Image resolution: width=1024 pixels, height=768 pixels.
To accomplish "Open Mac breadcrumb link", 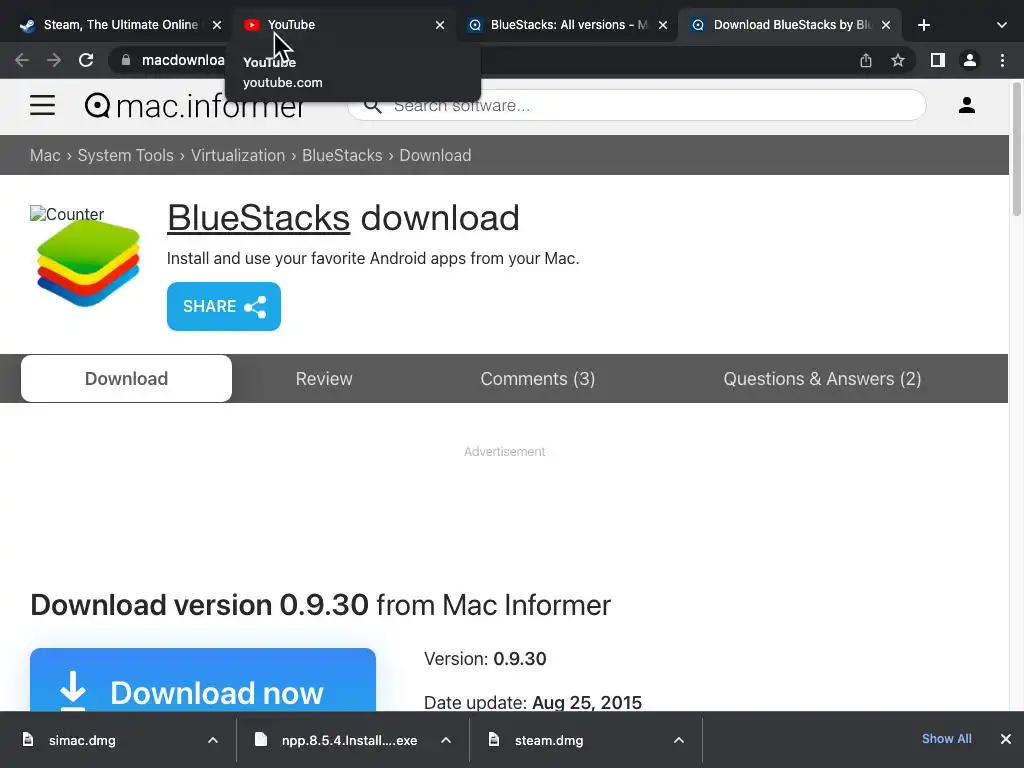I will pos(45,155).
